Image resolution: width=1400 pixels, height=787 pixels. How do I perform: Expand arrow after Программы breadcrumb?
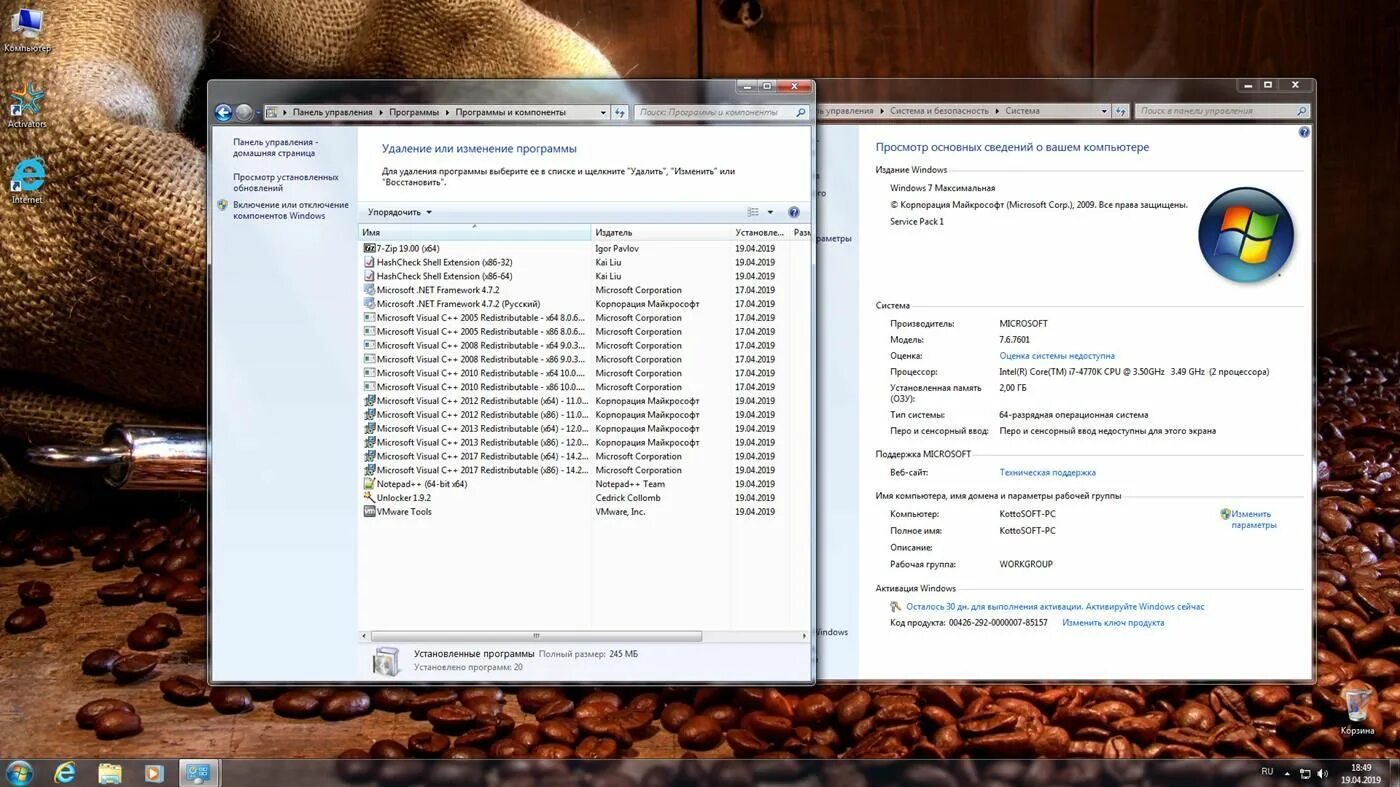click(x=447, y=113)
